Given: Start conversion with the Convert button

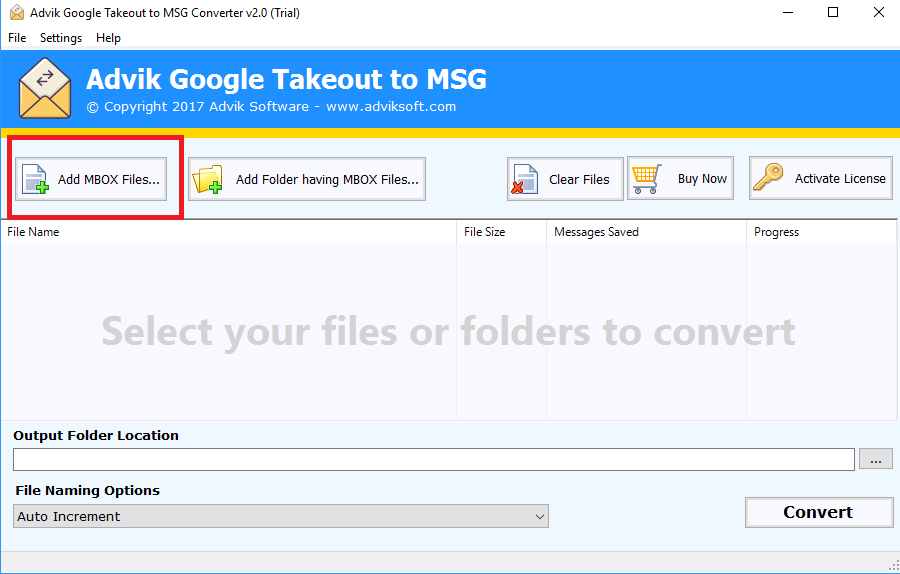Looking at the screenshot, I should [x=819, y=512].
